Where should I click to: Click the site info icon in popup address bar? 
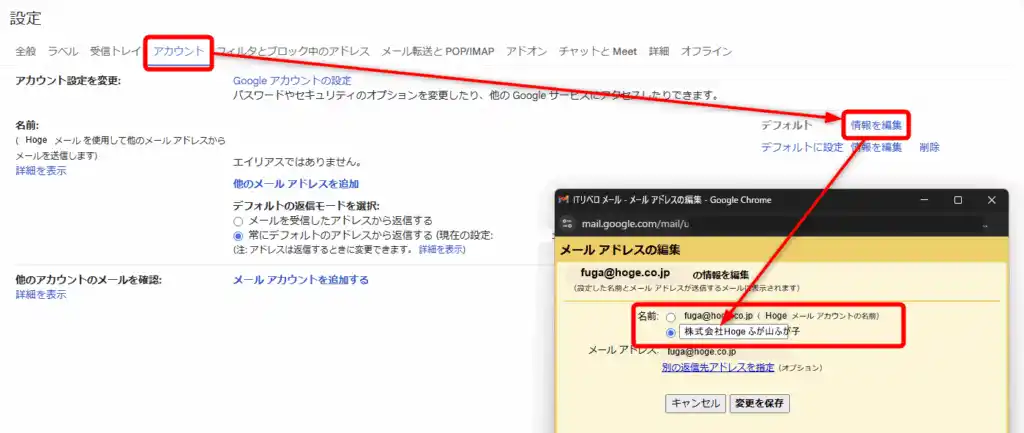[566, 224]
